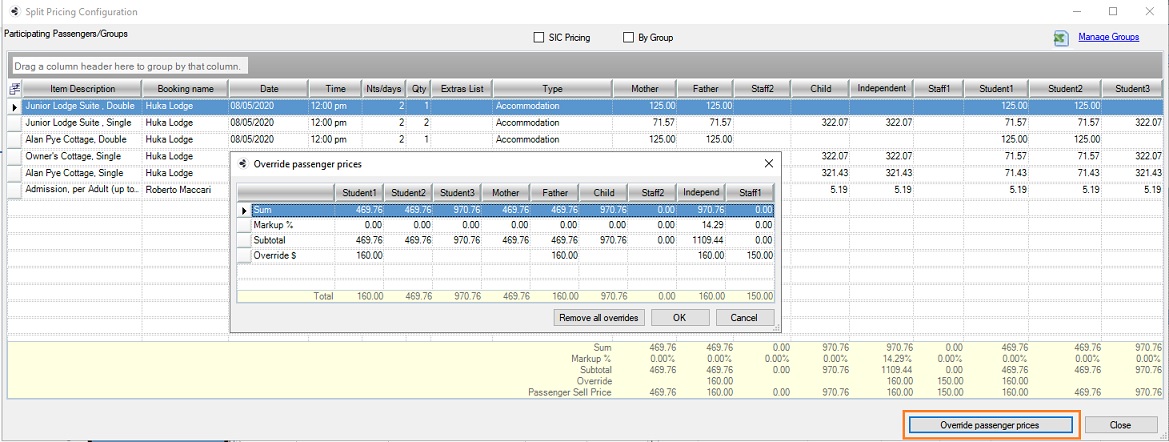Click the Override passenger prices dialog title icon
1169x442 pixels.
tap(242, 163)
